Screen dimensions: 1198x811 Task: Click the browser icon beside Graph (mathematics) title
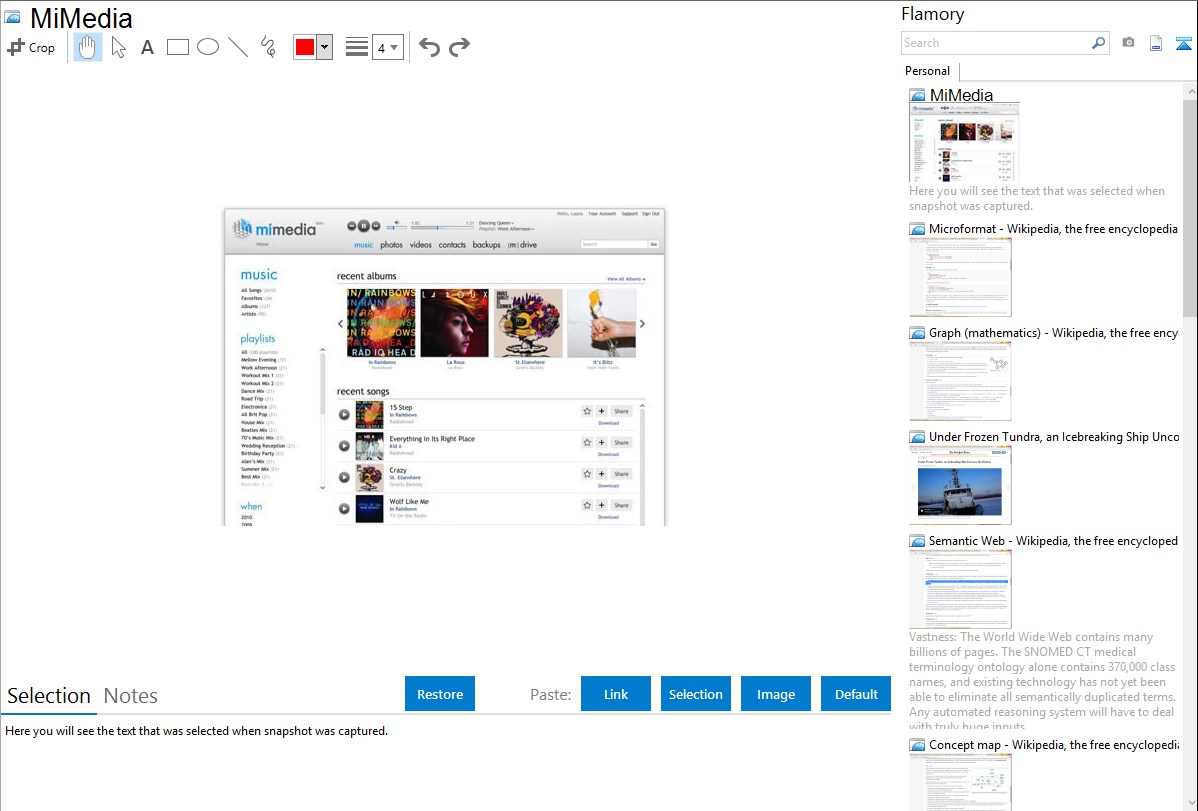(917, 333)
